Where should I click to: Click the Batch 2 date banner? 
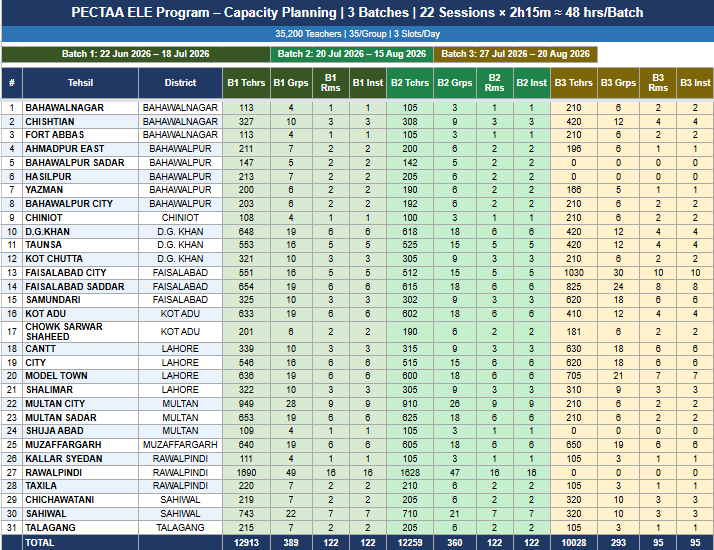[x=352, y=54]
